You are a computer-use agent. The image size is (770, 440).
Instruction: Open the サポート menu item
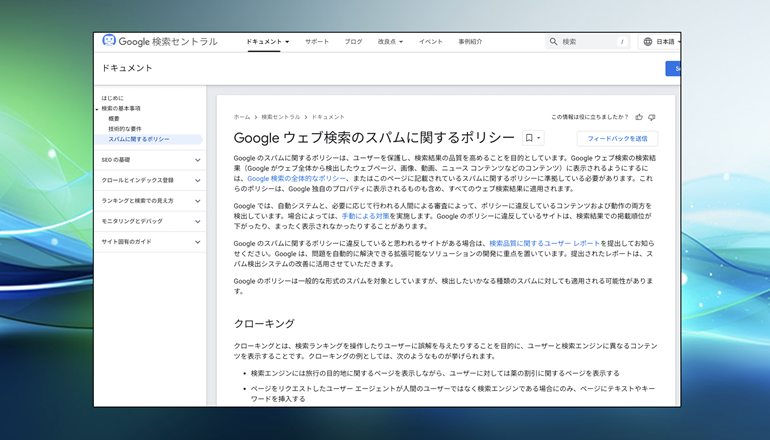tap(317, 42)
